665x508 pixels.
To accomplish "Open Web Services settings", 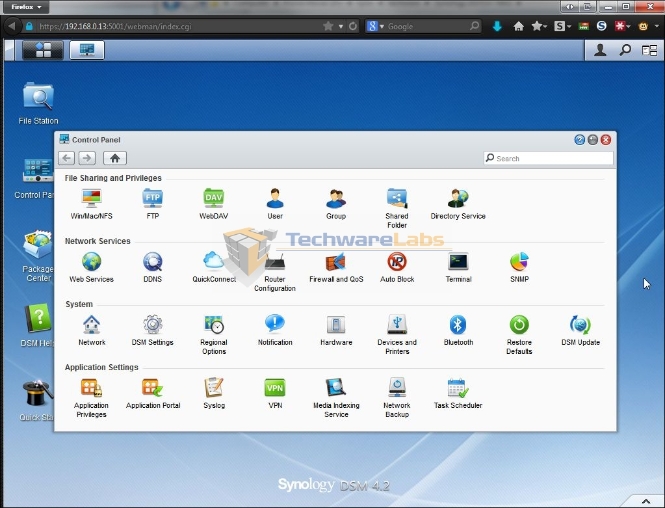I will (x=91, y=267).
